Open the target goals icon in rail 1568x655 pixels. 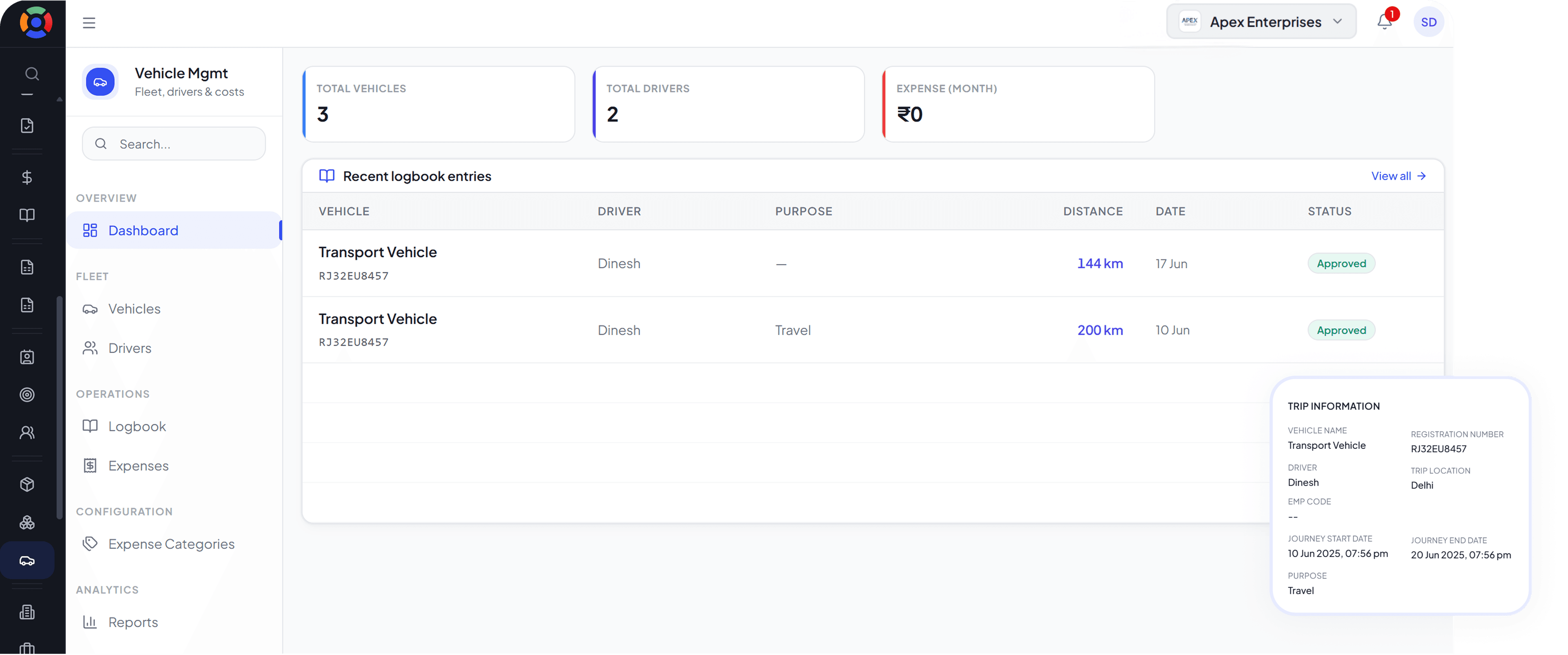[x=27, y=395]
